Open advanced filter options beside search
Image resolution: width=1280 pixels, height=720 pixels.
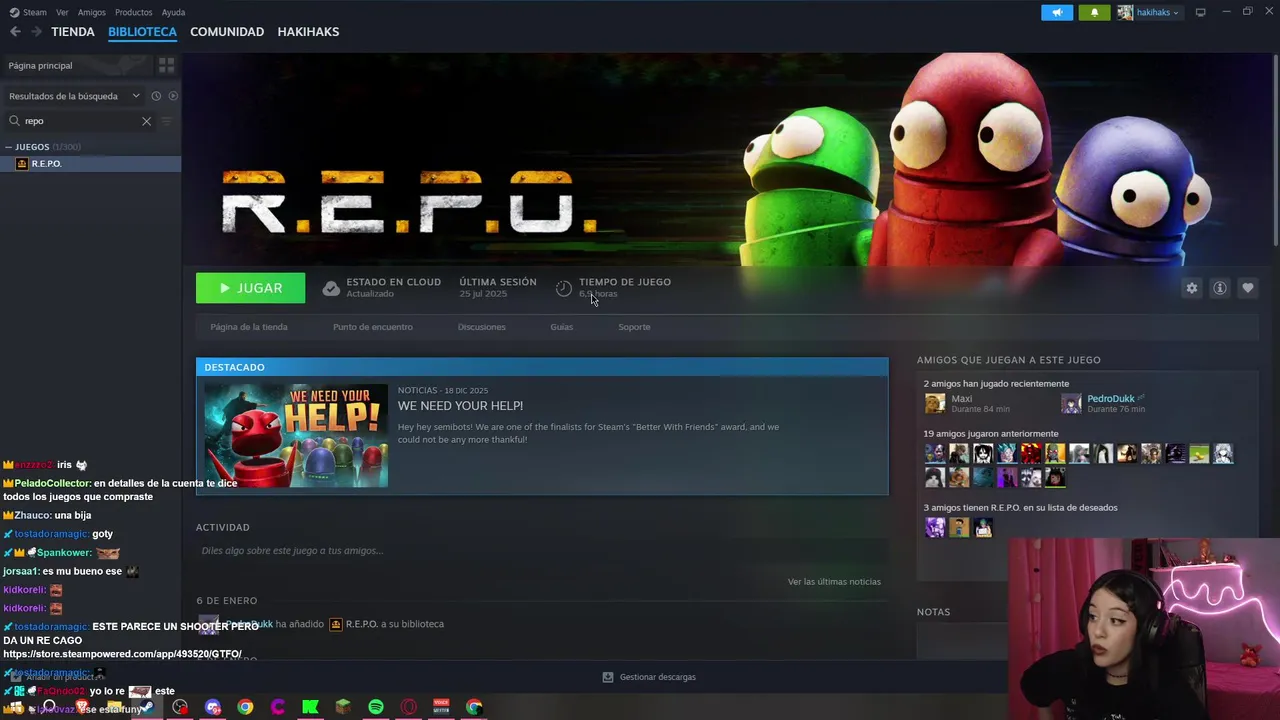click(167, 121)
